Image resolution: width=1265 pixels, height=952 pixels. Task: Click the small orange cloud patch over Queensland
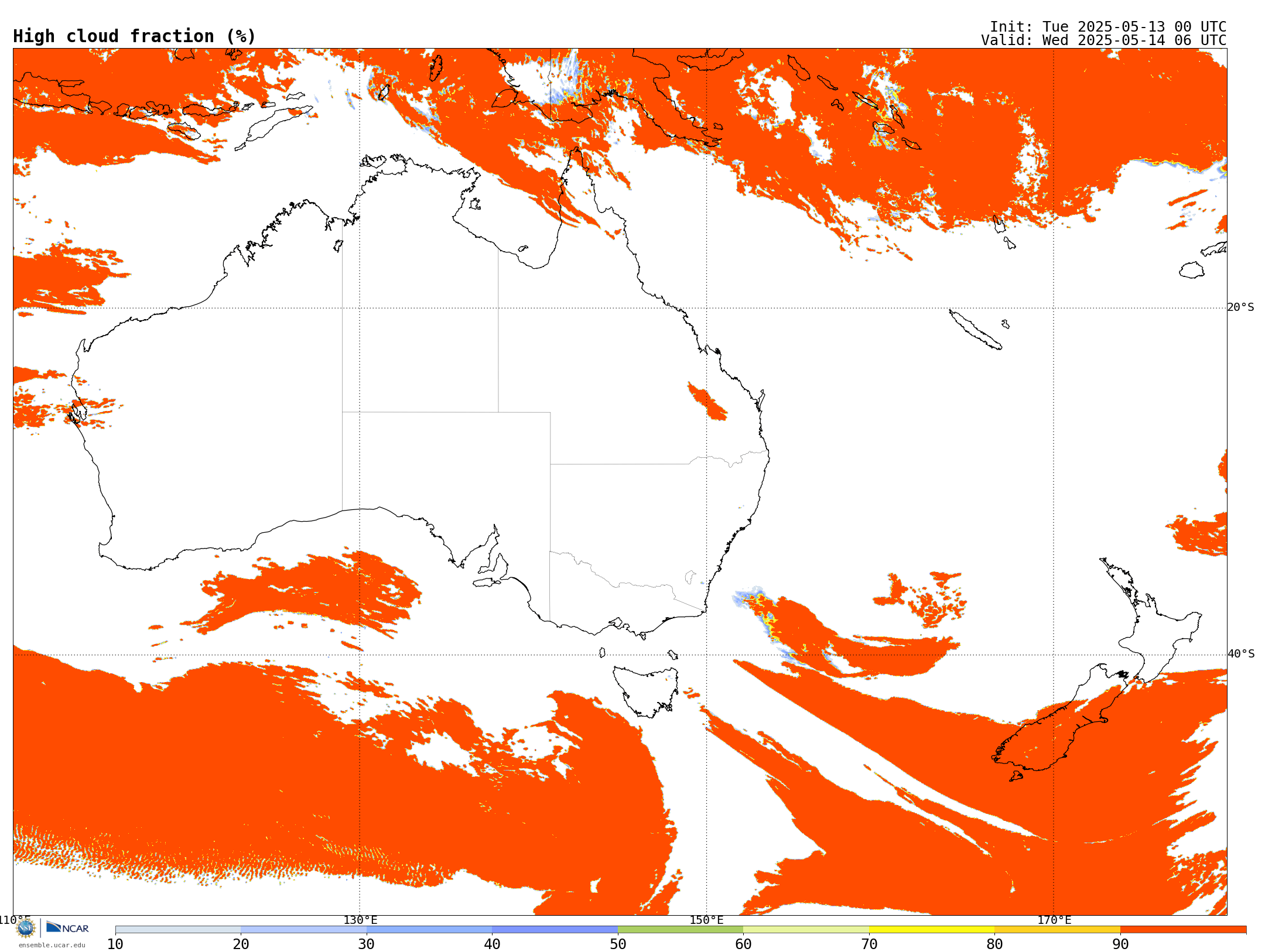click(707, 401)
